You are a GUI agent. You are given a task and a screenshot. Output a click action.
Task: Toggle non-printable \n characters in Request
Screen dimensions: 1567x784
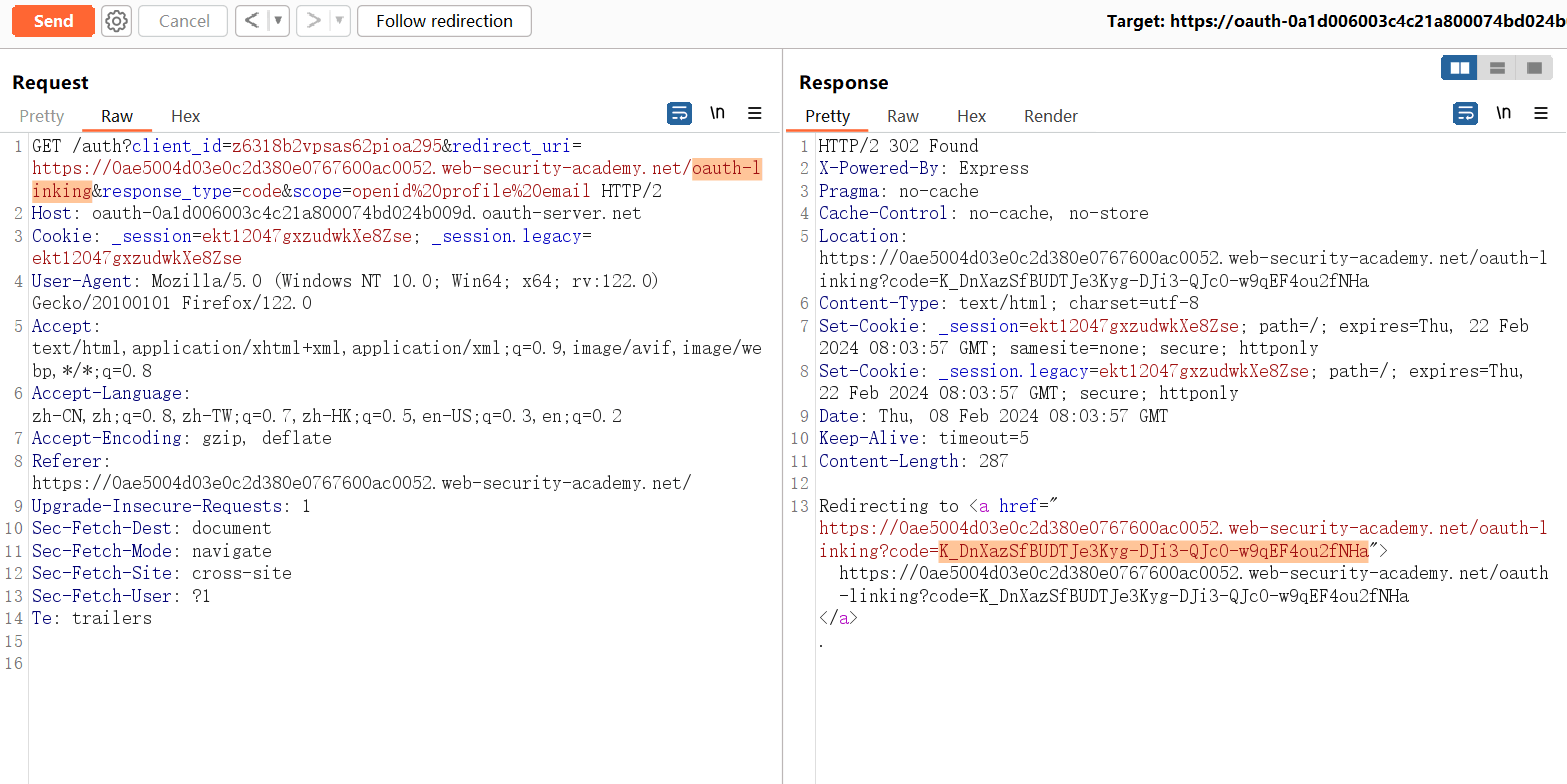tap(718, 114)
